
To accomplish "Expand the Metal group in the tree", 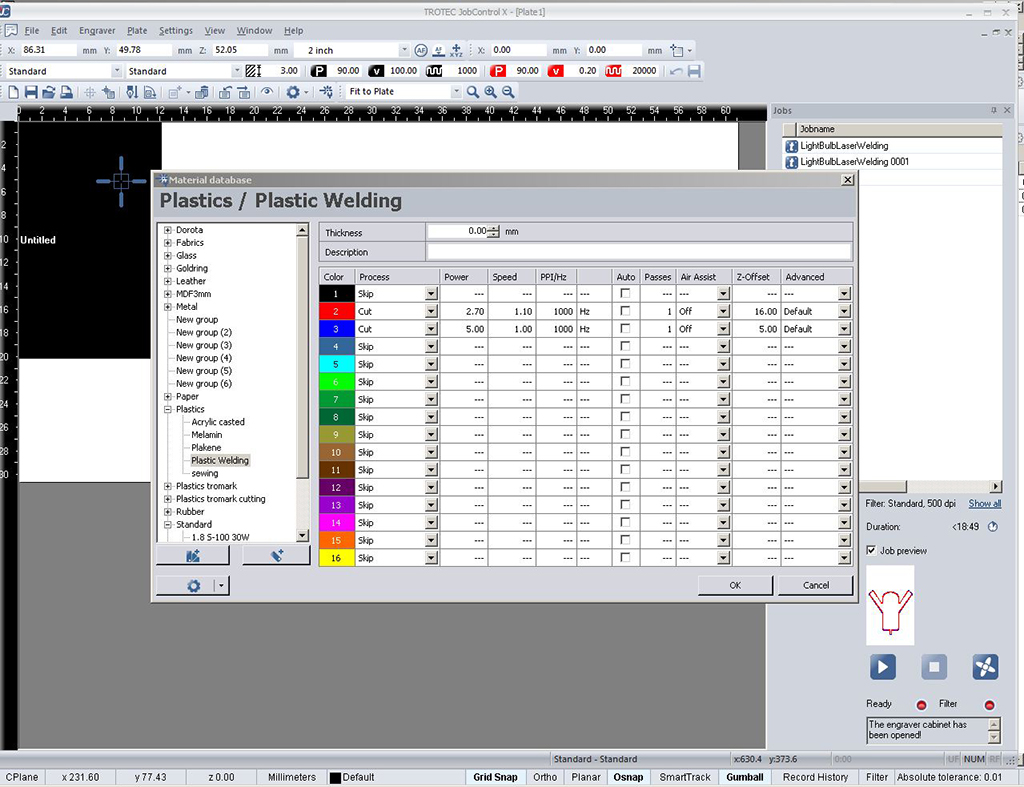I will (168, 307).
